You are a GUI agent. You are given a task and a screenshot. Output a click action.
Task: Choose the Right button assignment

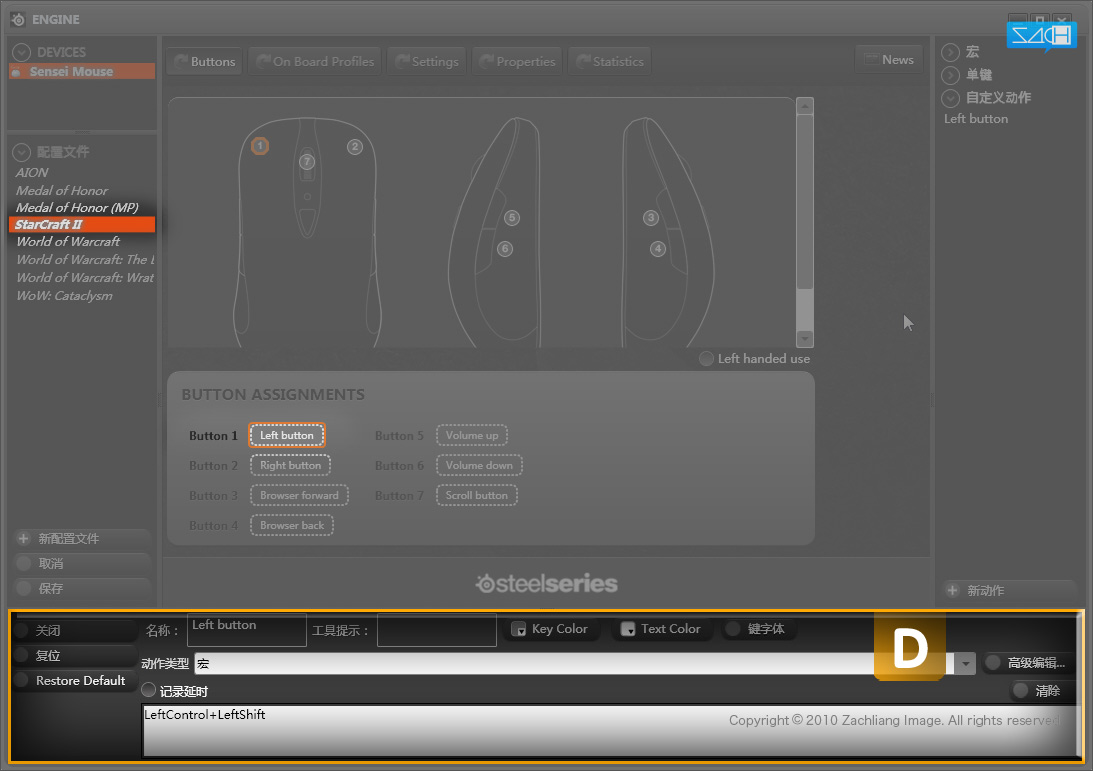[x=290, y=465]
